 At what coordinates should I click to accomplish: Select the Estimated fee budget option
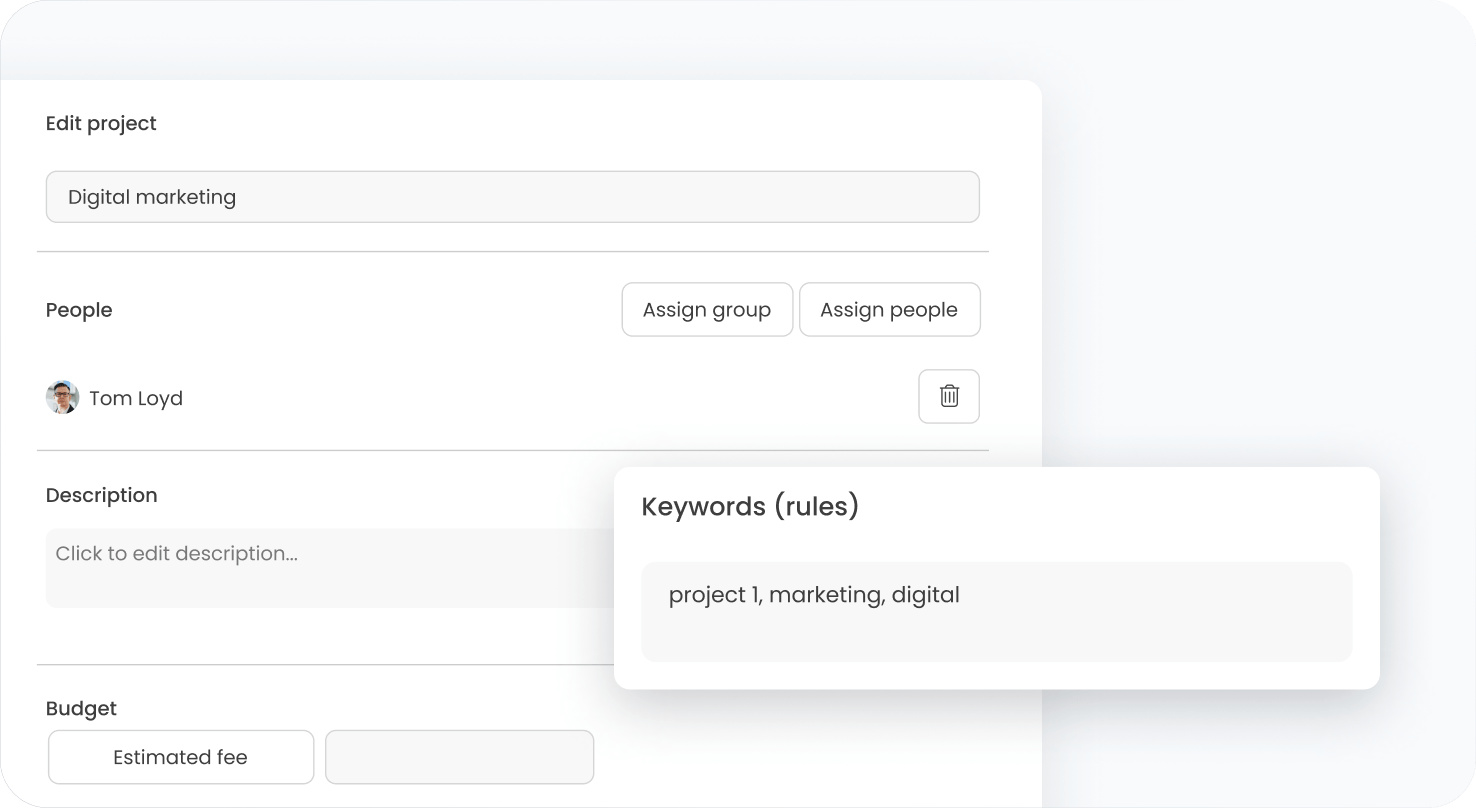tap(181, 757)
